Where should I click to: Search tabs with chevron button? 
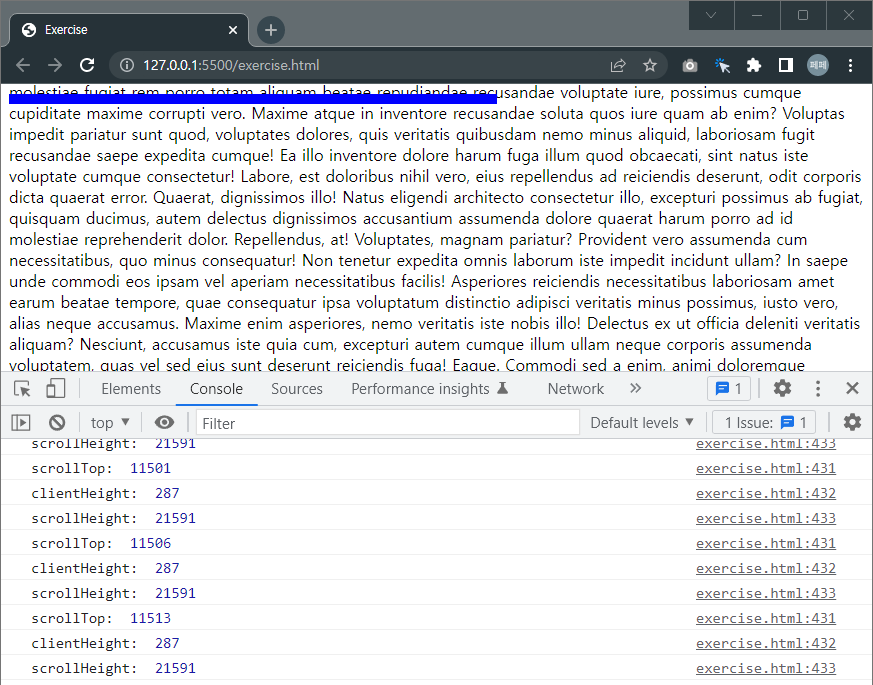pyautogui.click(x=711, y=15)
